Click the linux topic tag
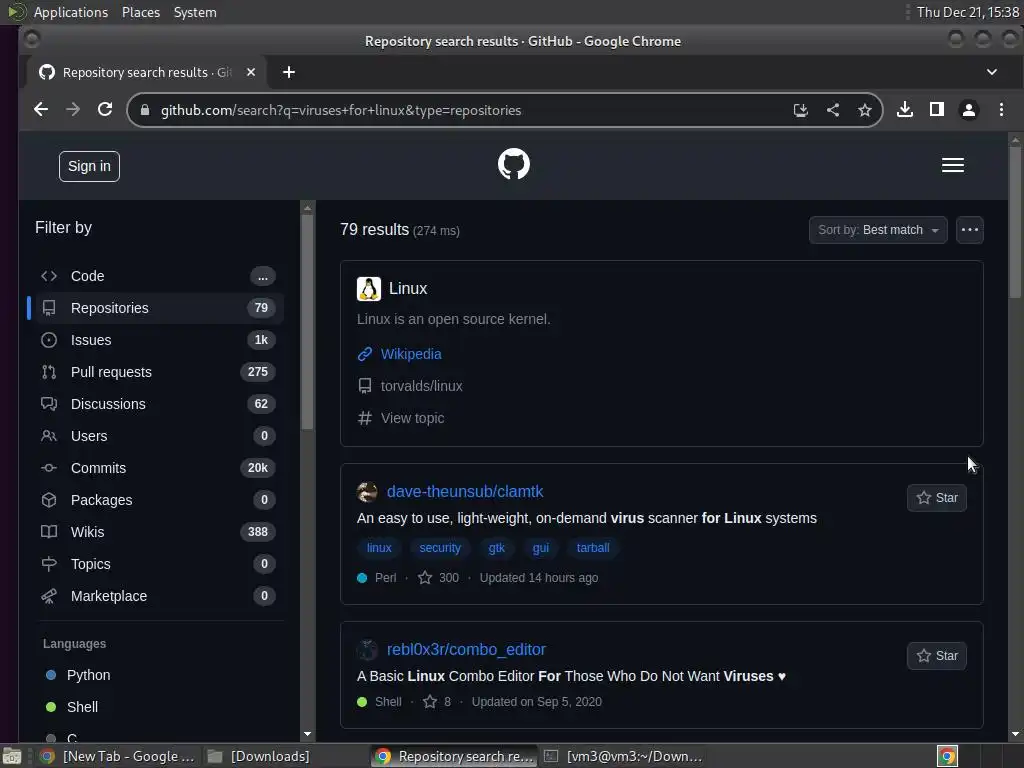1024x768 pixels. pyautogui.click(x=379, y=548)
